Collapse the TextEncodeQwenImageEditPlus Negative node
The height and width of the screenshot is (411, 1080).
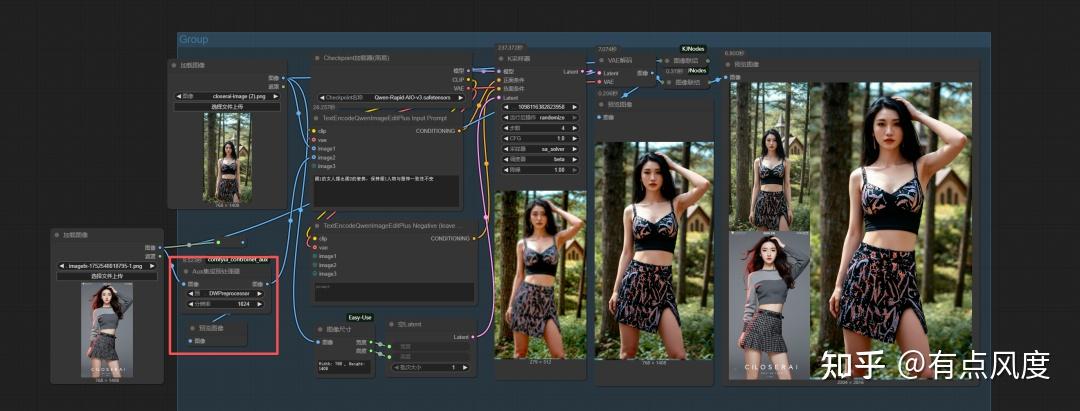pos(316,226)
